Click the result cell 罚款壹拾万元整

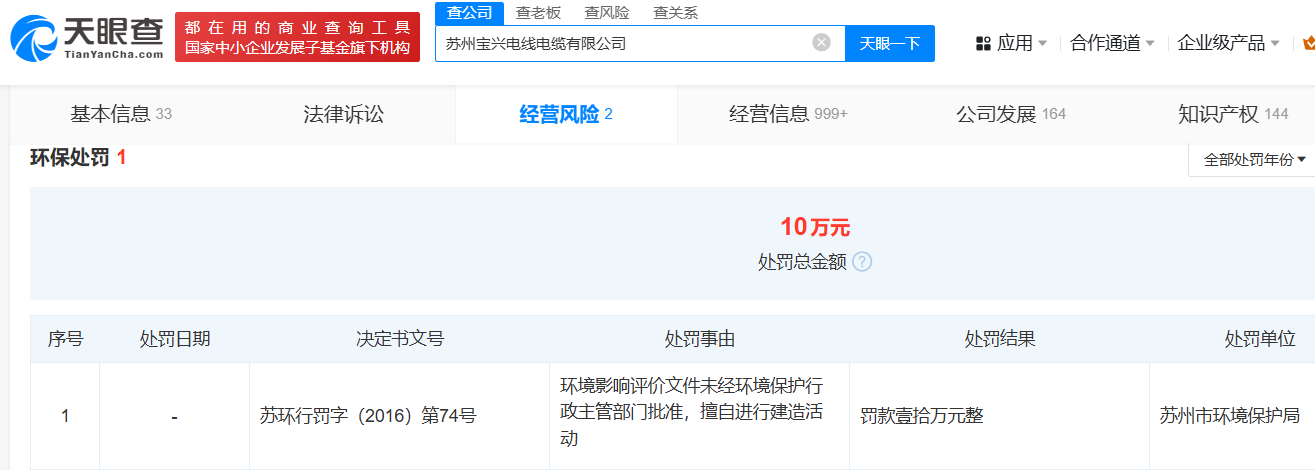coord(922,415)
